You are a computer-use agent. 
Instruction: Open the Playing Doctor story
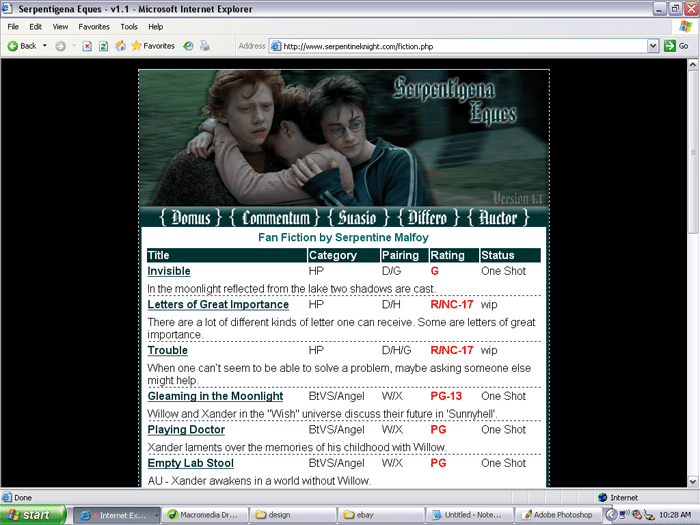click(x=186, y=430)
